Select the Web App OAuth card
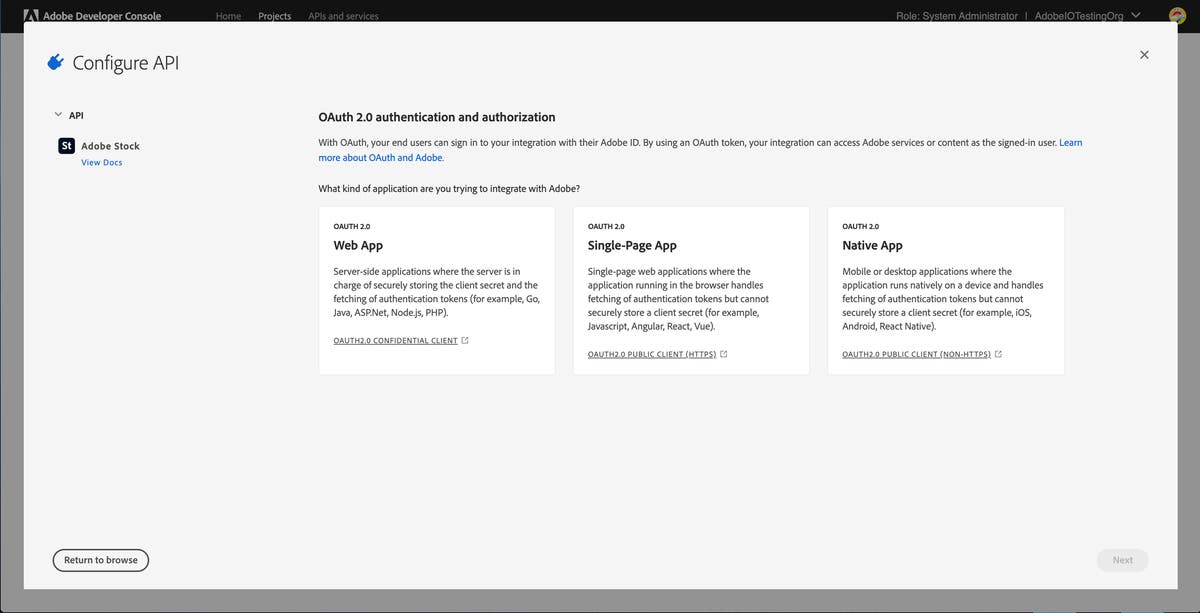 coord(436,289)
